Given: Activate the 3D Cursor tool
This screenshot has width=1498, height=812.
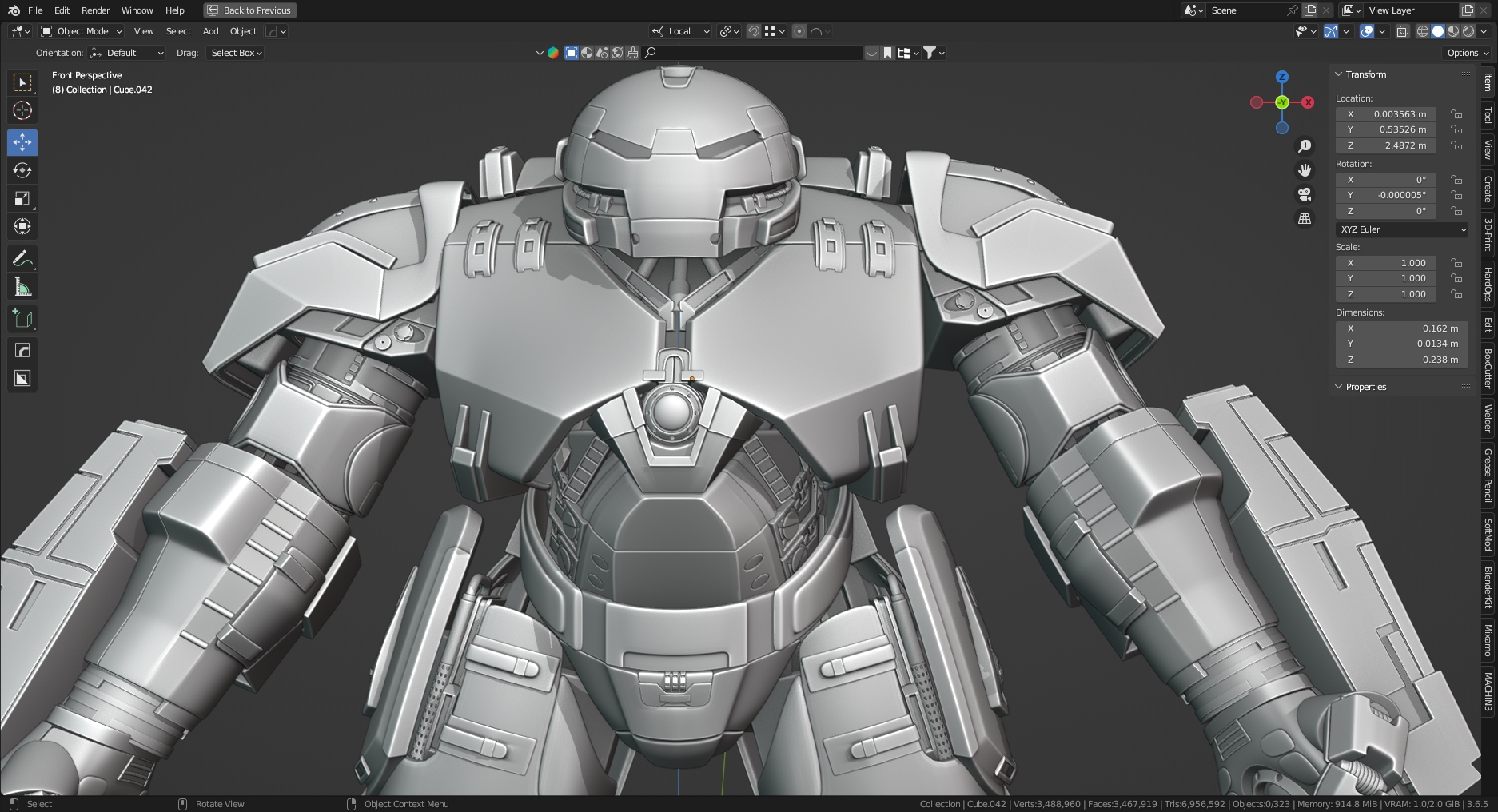Looking at the screenshot, I should (22, 110).
